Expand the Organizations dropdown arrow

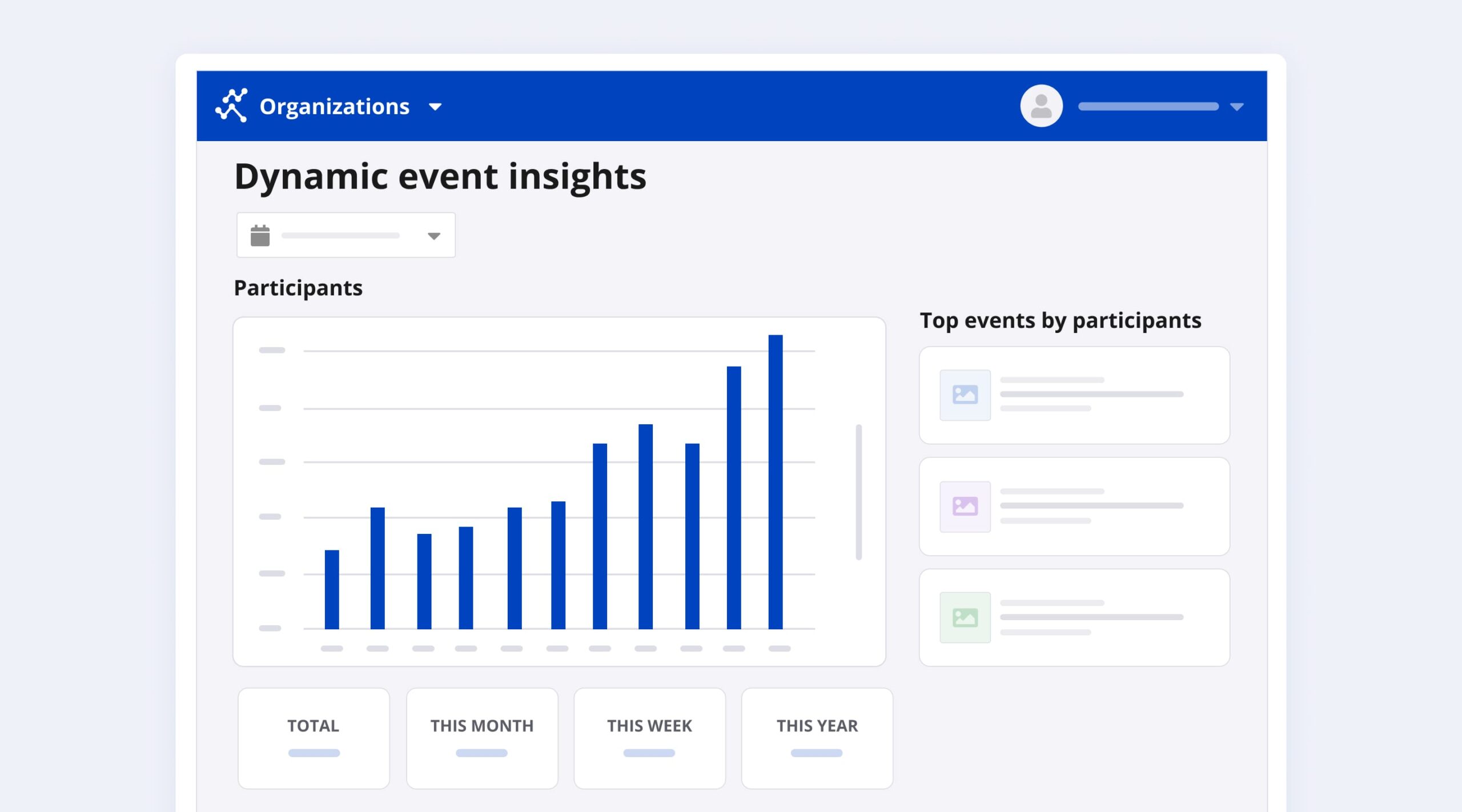435,107
